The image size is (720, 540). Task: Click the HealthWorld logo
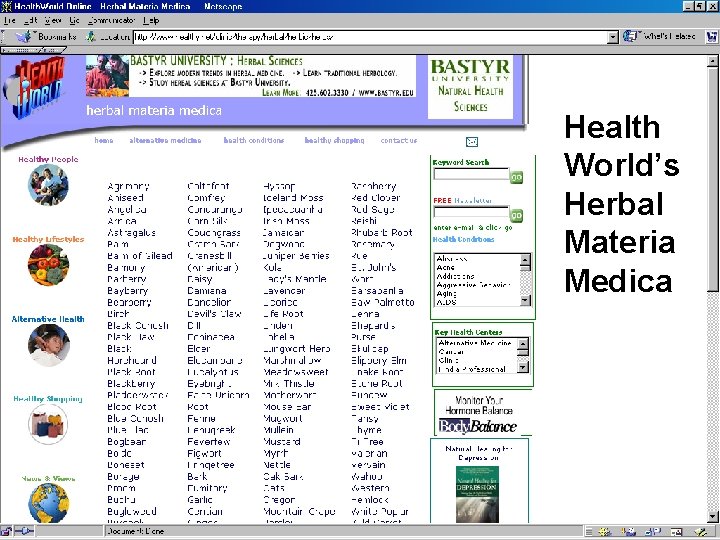click(34, 88)
